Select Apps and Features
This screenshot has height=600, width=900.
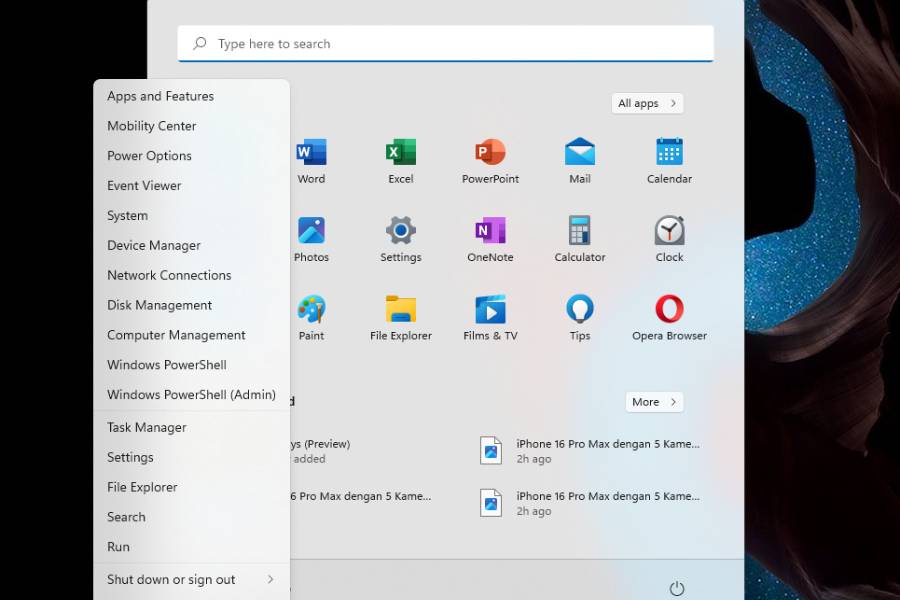[x=192, y=96]
